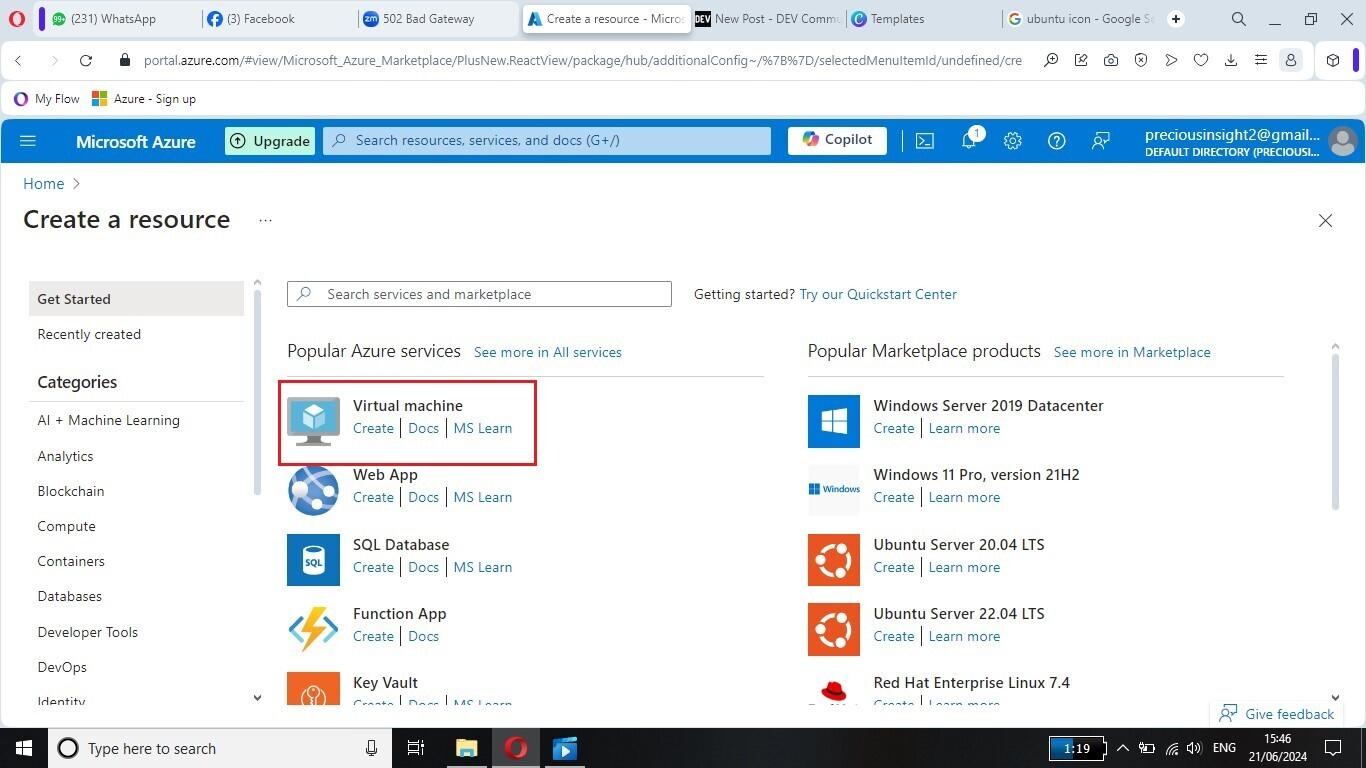
Task: Click Create under Ubuntu Server 22.04 LTS
Action: 894,636
